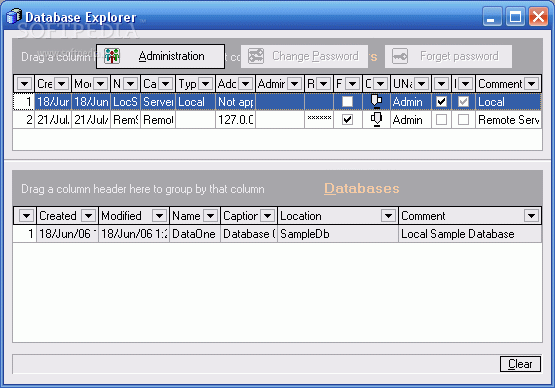
Task: Toggle last empty checkbox before Remote Serv comment
Action: 463,120
